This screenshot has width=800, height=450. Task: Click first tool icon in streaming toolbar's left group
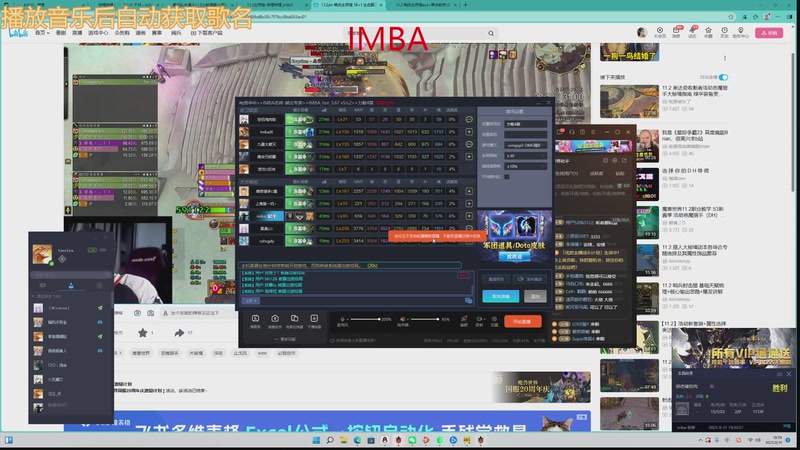(255, 318)
